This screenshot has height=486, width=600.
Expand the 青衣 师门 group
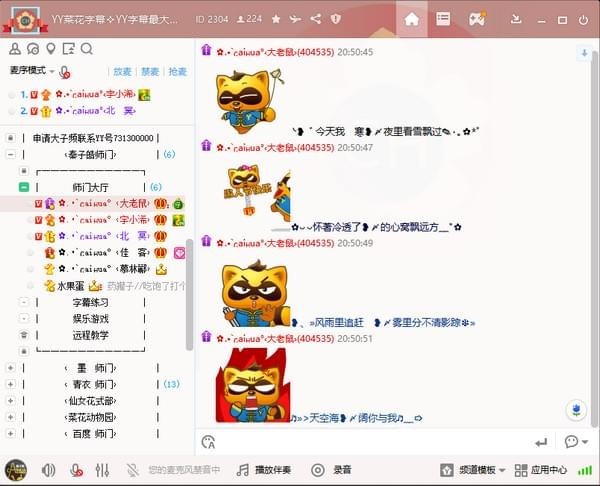click(11, 384)
